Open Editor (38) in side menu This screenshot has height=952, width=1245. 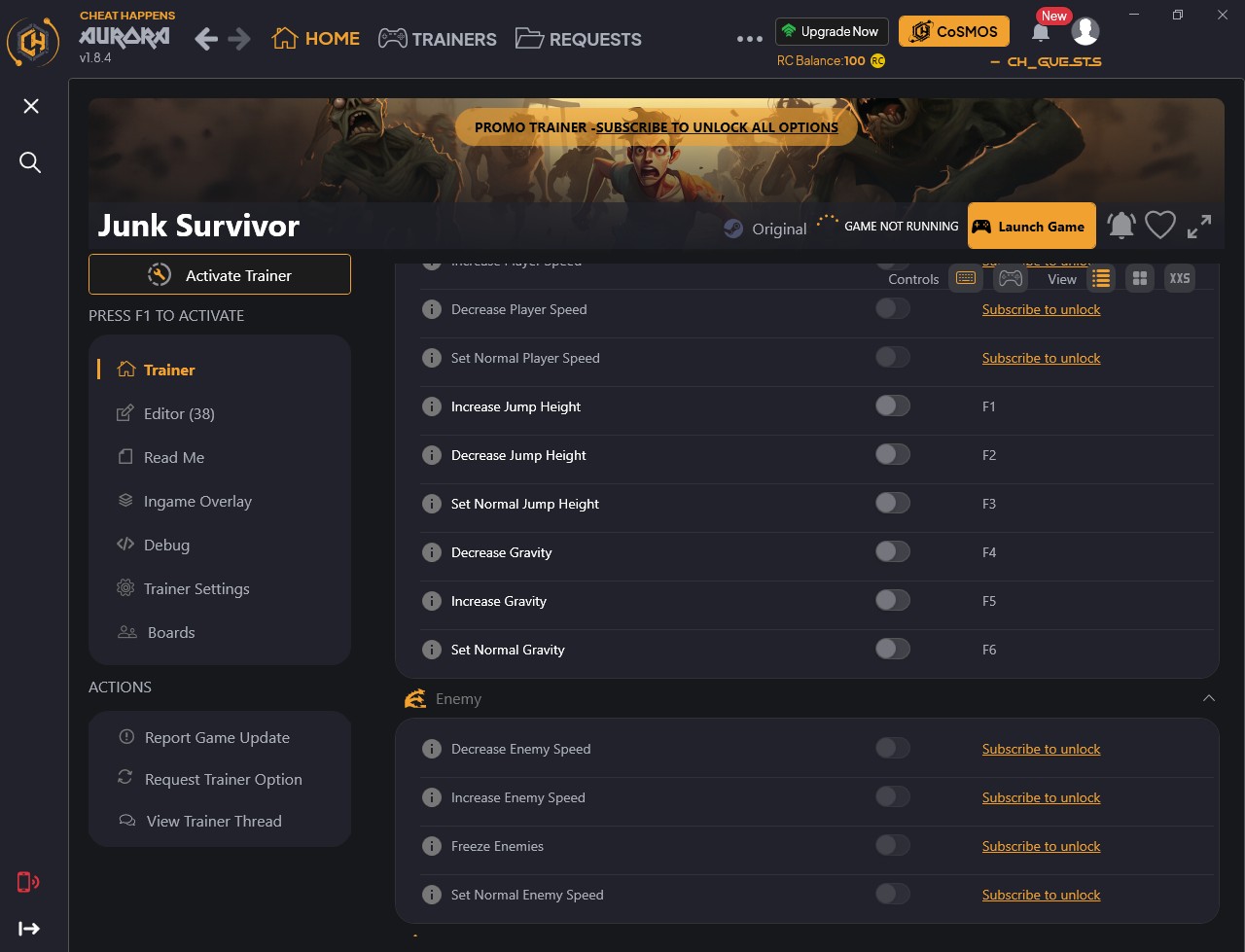click(x=165, y=413)
